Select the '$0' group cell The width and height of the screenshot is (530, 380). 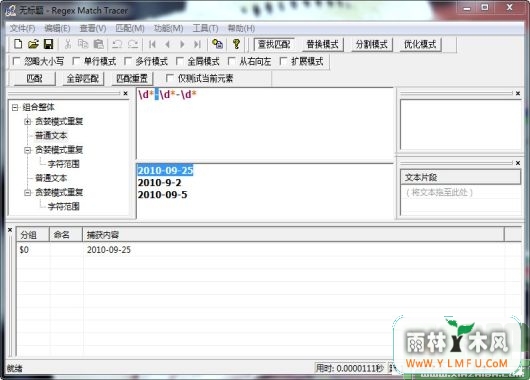point(24,250)
